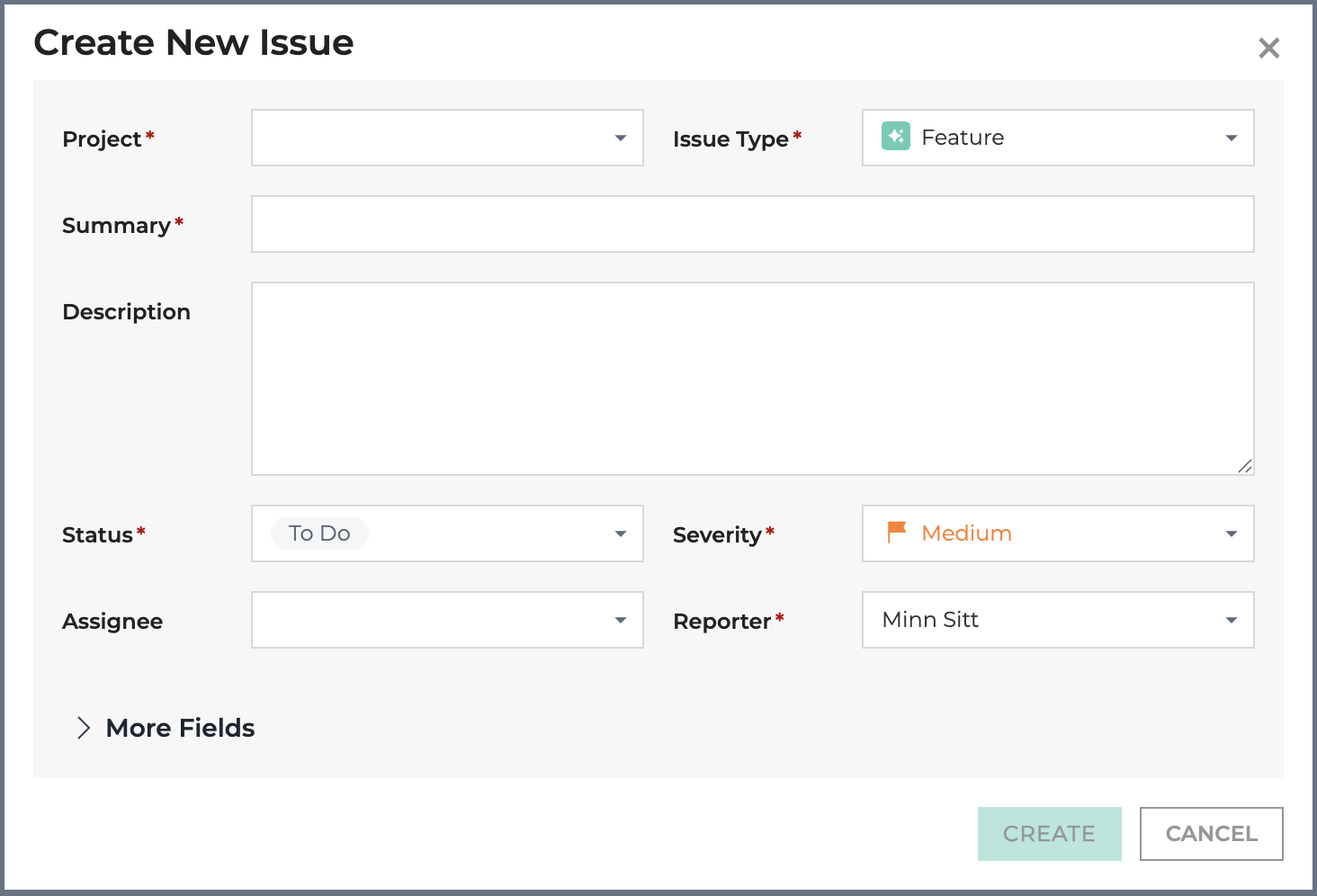Open the Issue Type dropdown arrow
Image resolution: width=1317 pixels, height=896 pixels.
coord(1231,138)
